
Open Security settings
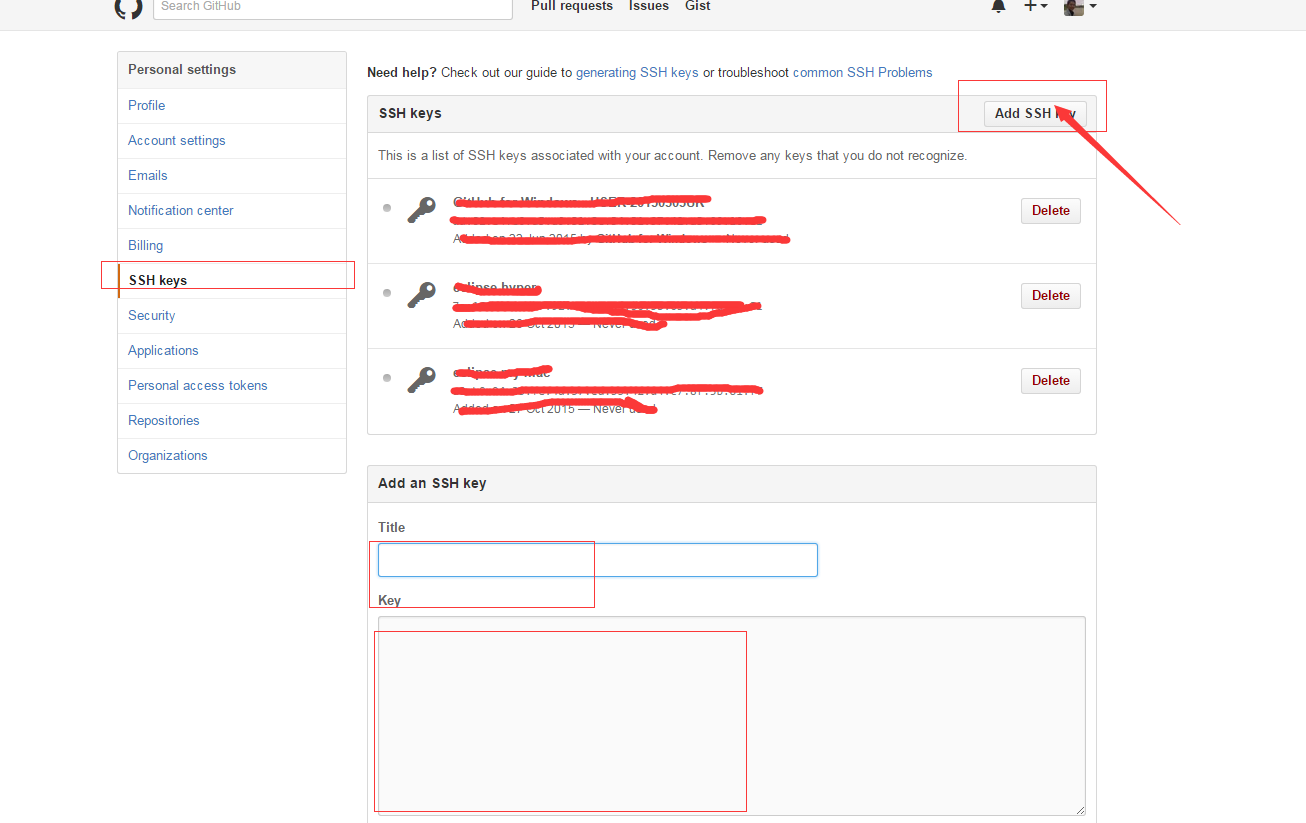[x=232, y=315]
